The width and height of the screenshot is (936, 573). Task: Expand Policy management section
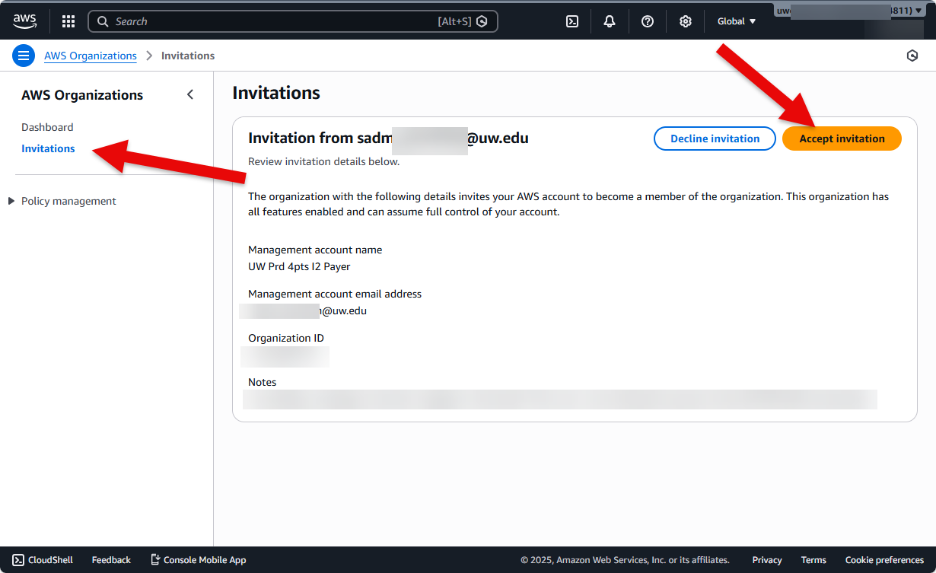(x=11, y=201)
